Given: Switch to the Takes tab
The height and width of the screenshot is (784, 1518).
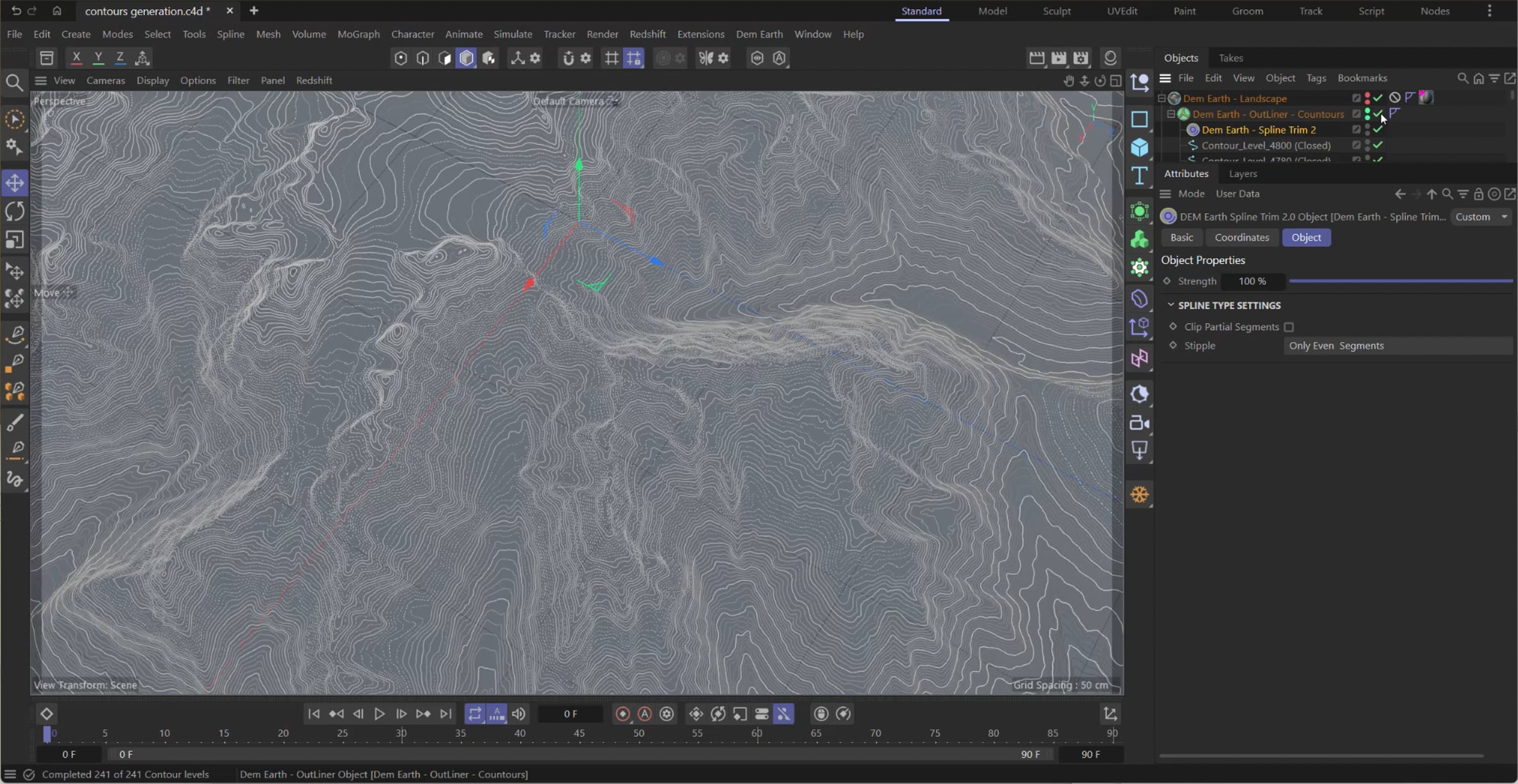Looking at the screenshot, I should 1230,58.
